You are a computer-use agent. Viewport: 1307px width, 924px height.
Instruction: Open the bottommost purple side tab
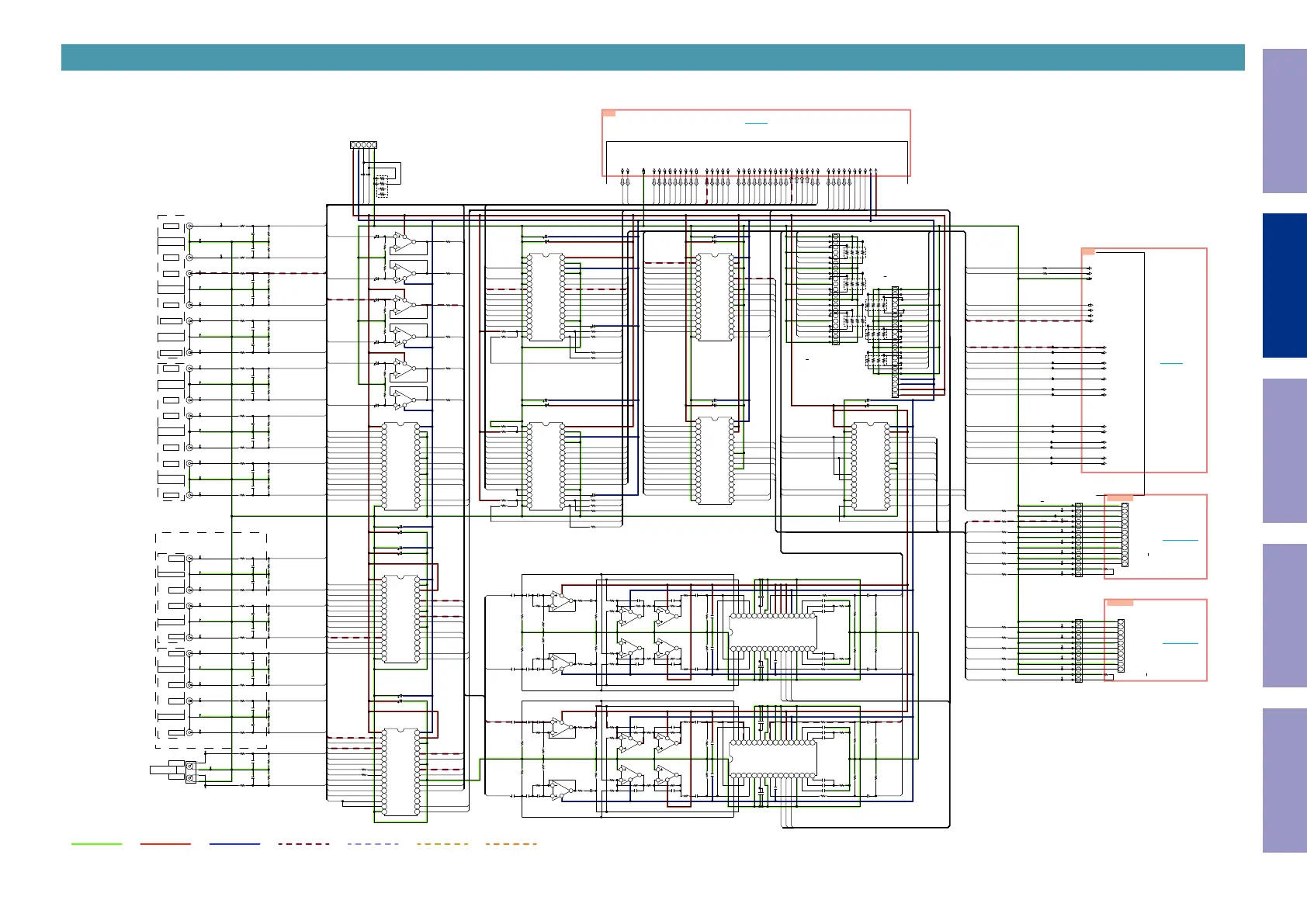pos(1284,780)
